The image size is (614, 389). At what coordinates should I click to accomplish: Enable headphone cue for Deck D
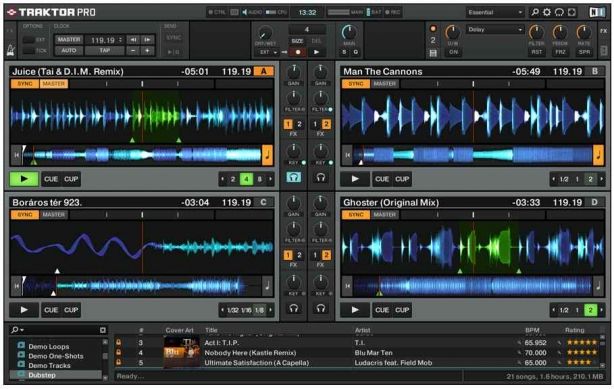pyautogui.click(x=321, y=308)
